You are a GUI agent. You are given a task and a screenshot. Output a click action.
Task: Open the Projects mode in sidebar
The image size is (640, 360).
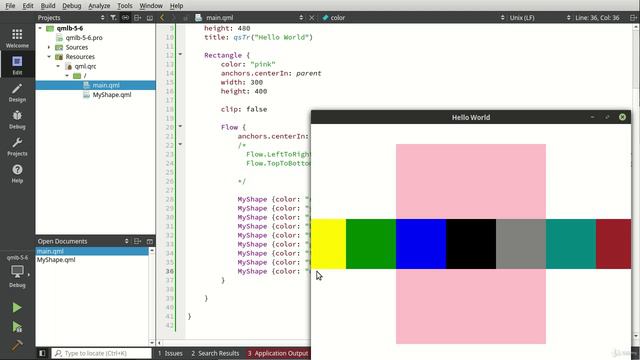coord(17,146)
